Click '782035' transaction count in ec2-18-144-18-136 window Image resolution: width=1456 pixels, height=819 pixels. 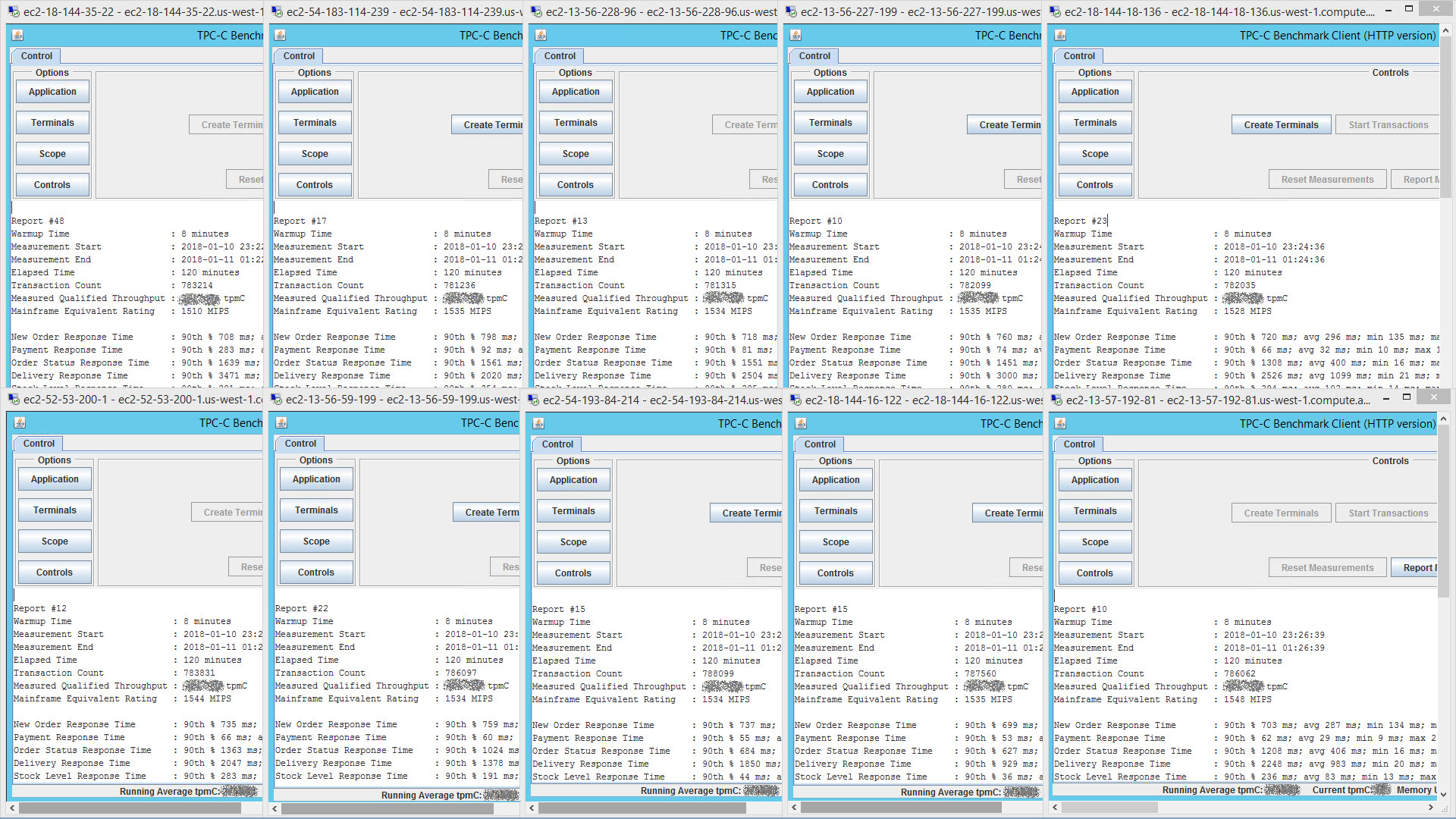pyautogui.click(x=1239, y=286)
